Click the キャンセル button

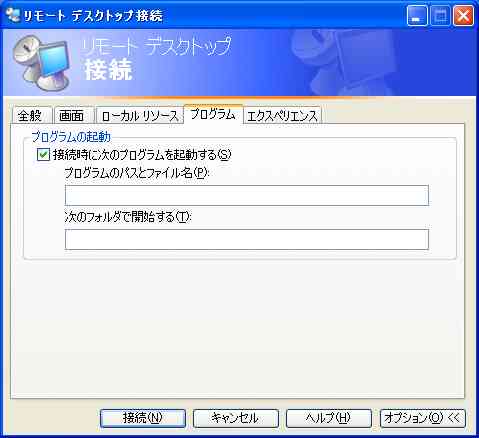pyautogui.click(x=236, y=418)
